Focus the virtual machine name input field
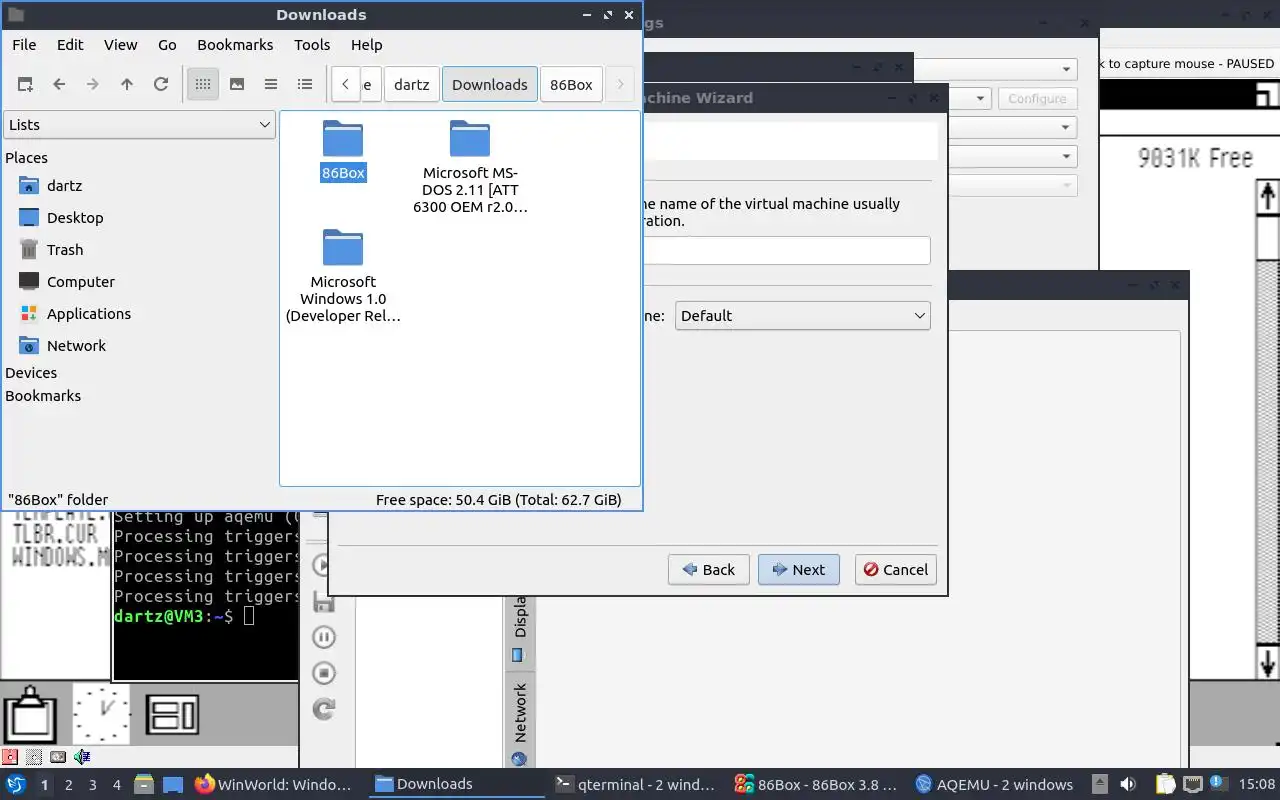1280x800 pixels. click(787, 250)
